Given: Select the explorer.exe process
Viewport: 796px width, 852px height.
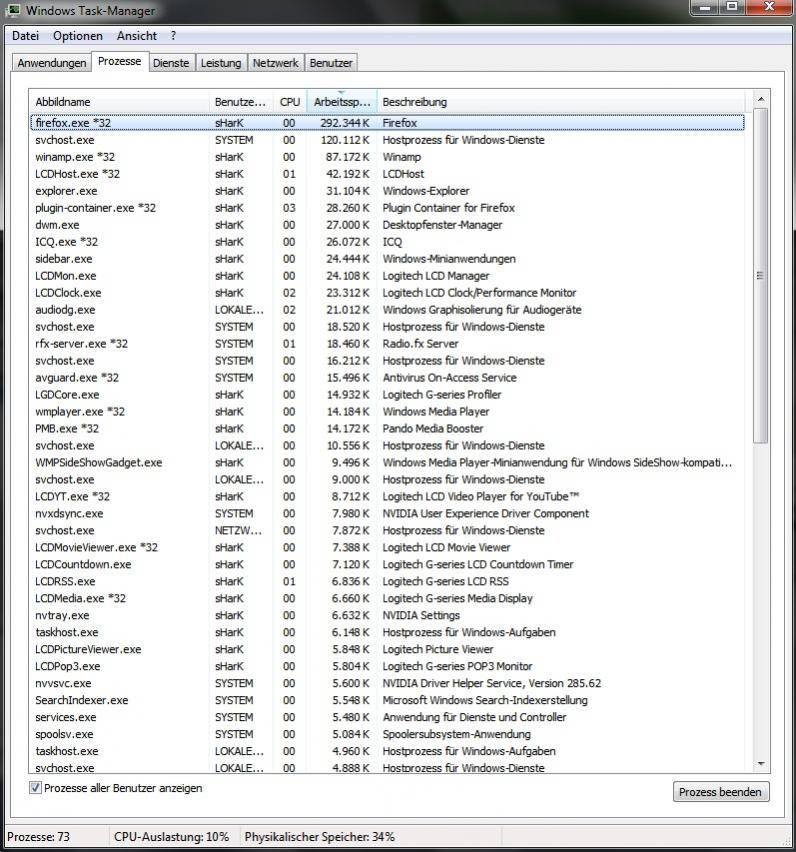Looking at the screenshot, I should point(387,191).
